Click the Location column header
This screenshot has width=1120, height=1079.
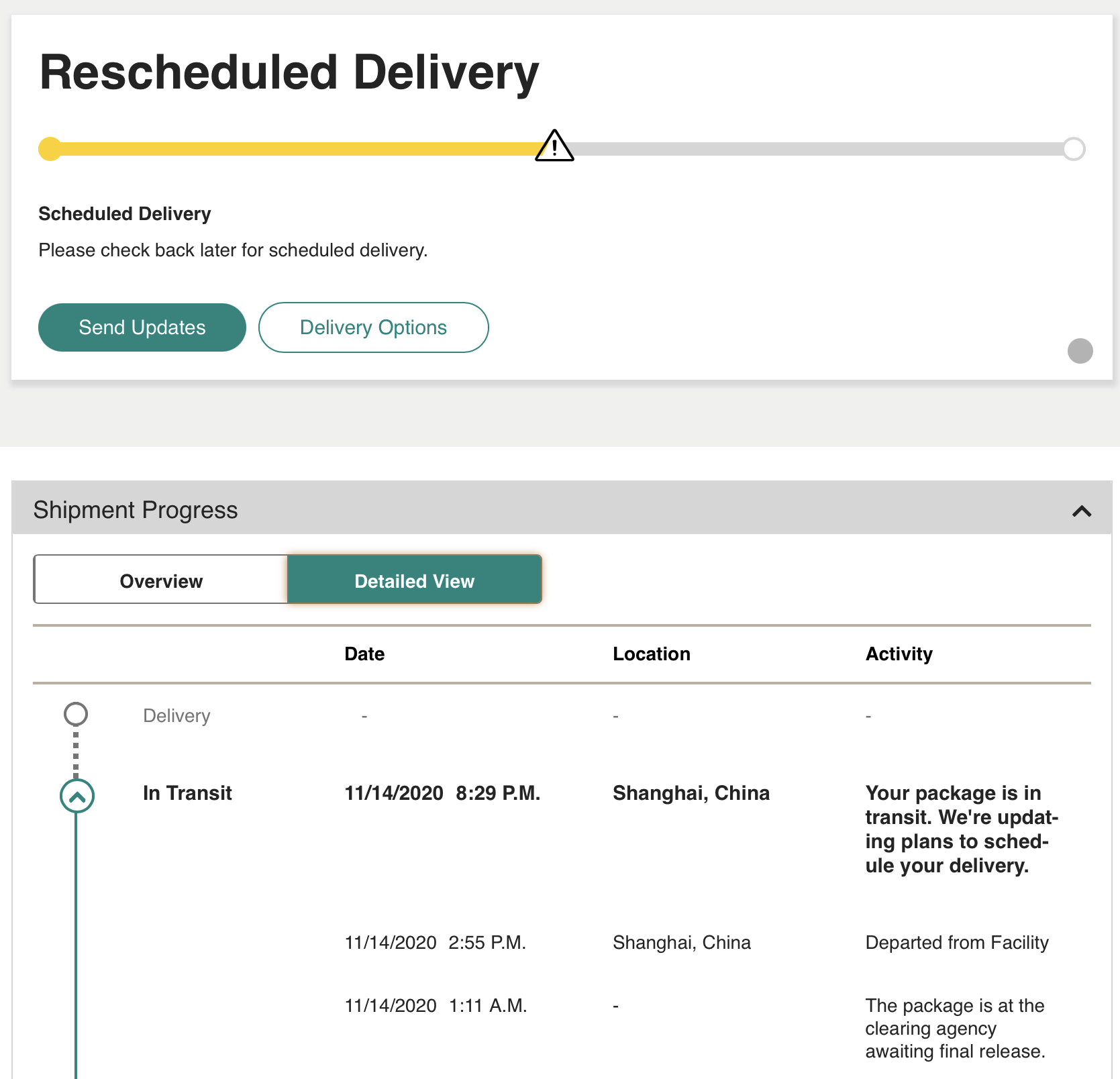pos(652,654)
